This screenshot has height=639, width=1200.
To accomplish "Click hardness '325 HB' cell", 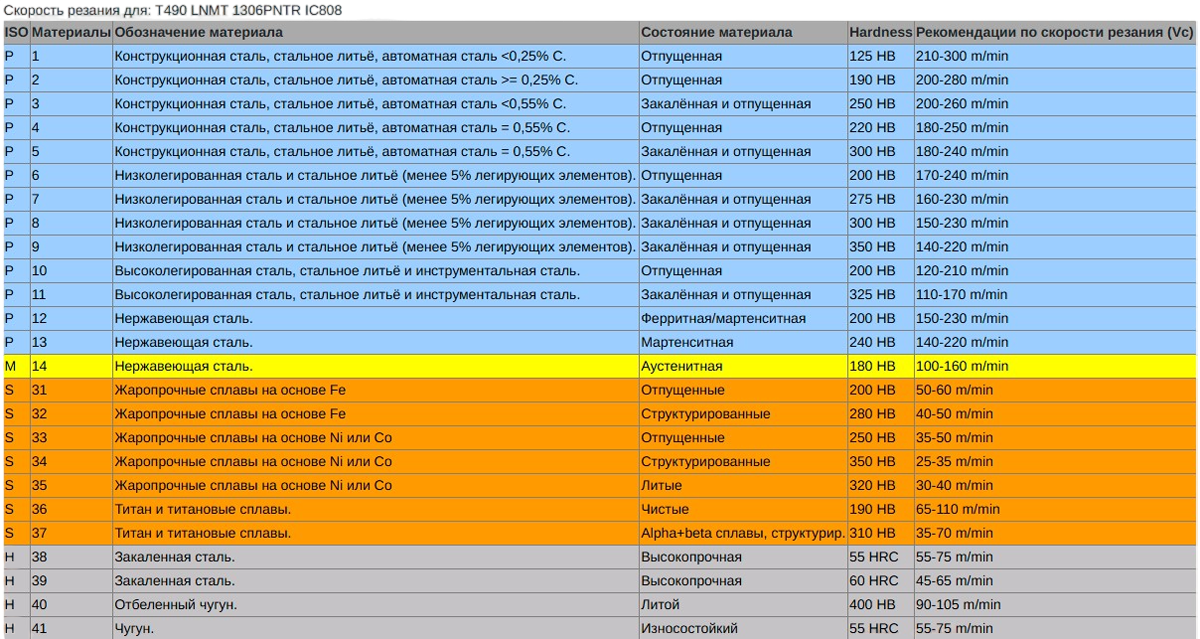I will click(880, 295).
